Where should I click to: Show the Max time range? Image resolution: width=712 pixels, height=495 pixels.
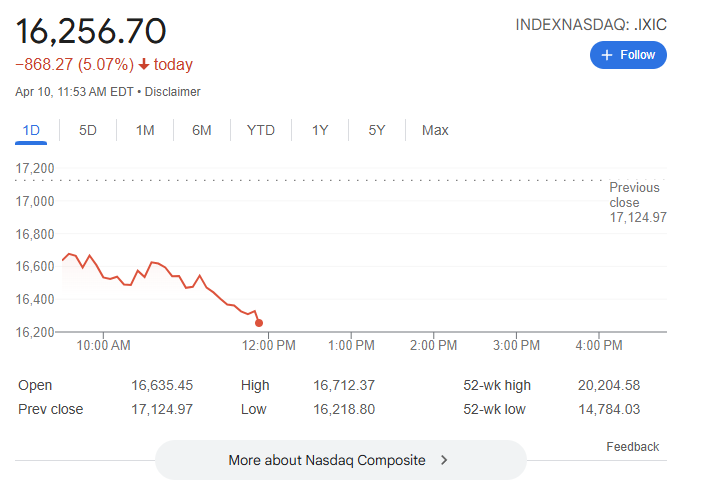click(435, 130)
